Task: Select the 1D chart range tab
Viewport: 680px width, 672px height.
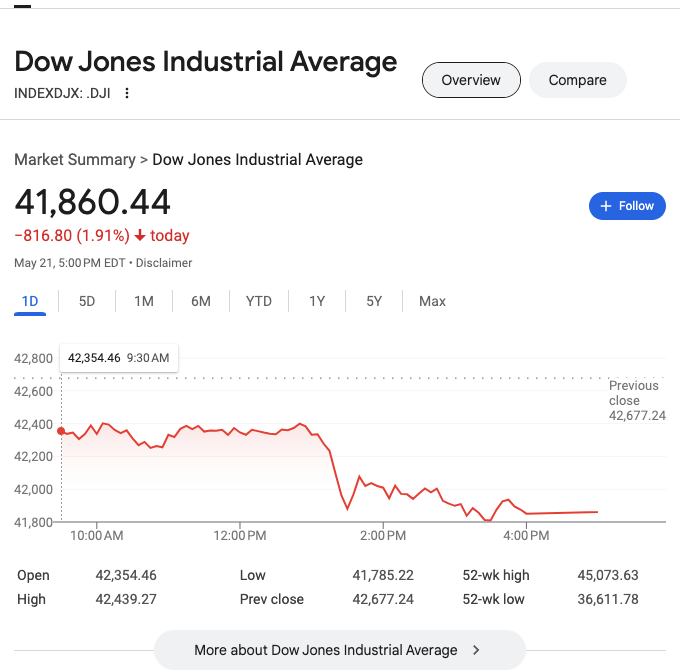Action: (30, 301)
